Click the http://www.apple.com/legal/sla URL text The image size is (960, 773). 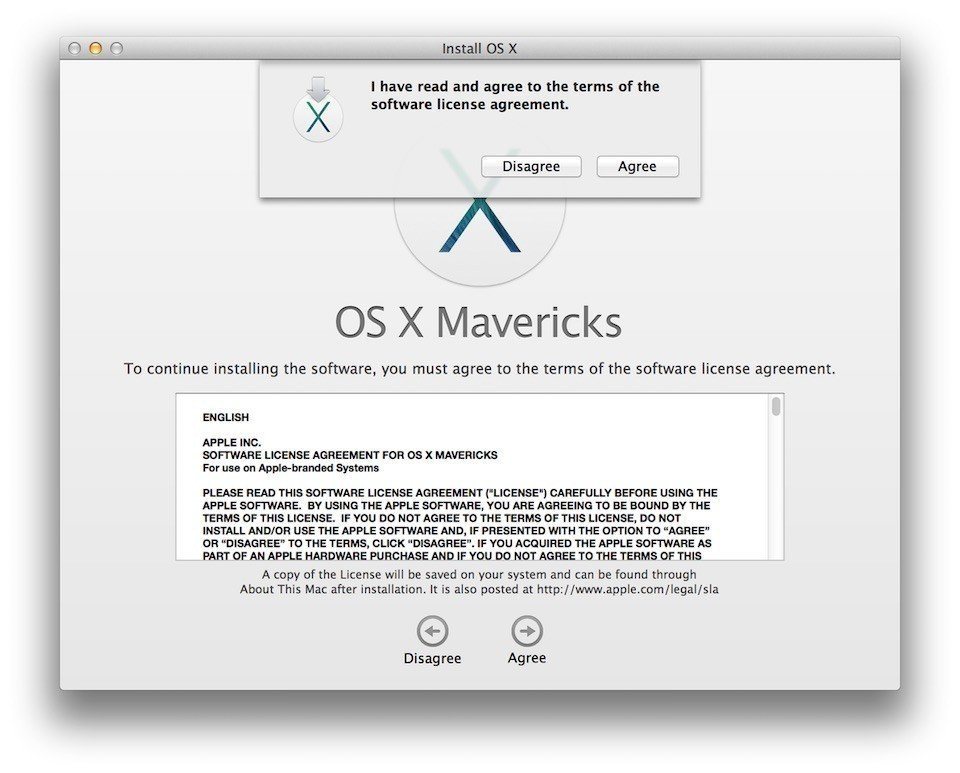tap(628, 589)
